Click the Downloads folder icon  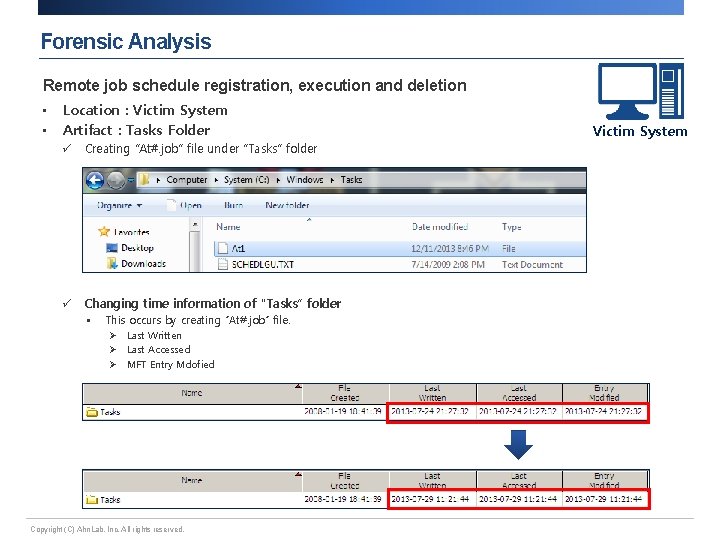112,264
